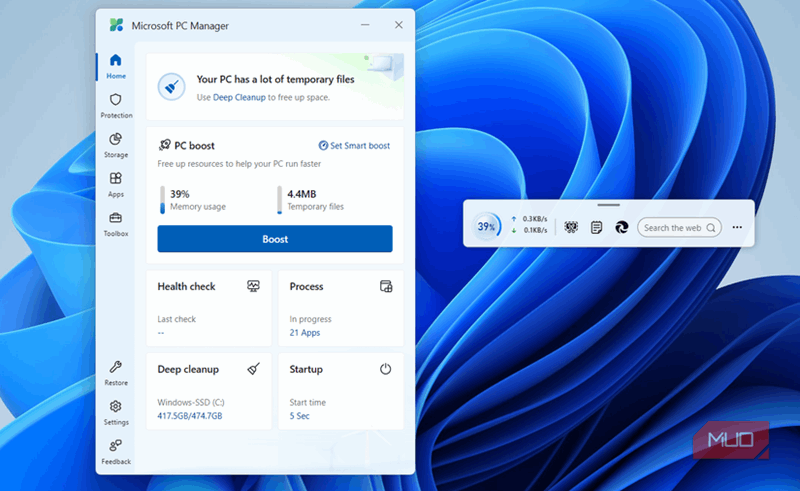Screen dimensions: 800x491
Task: Open the Process card showing 21 Apps
Action: (x=340, y=307)
